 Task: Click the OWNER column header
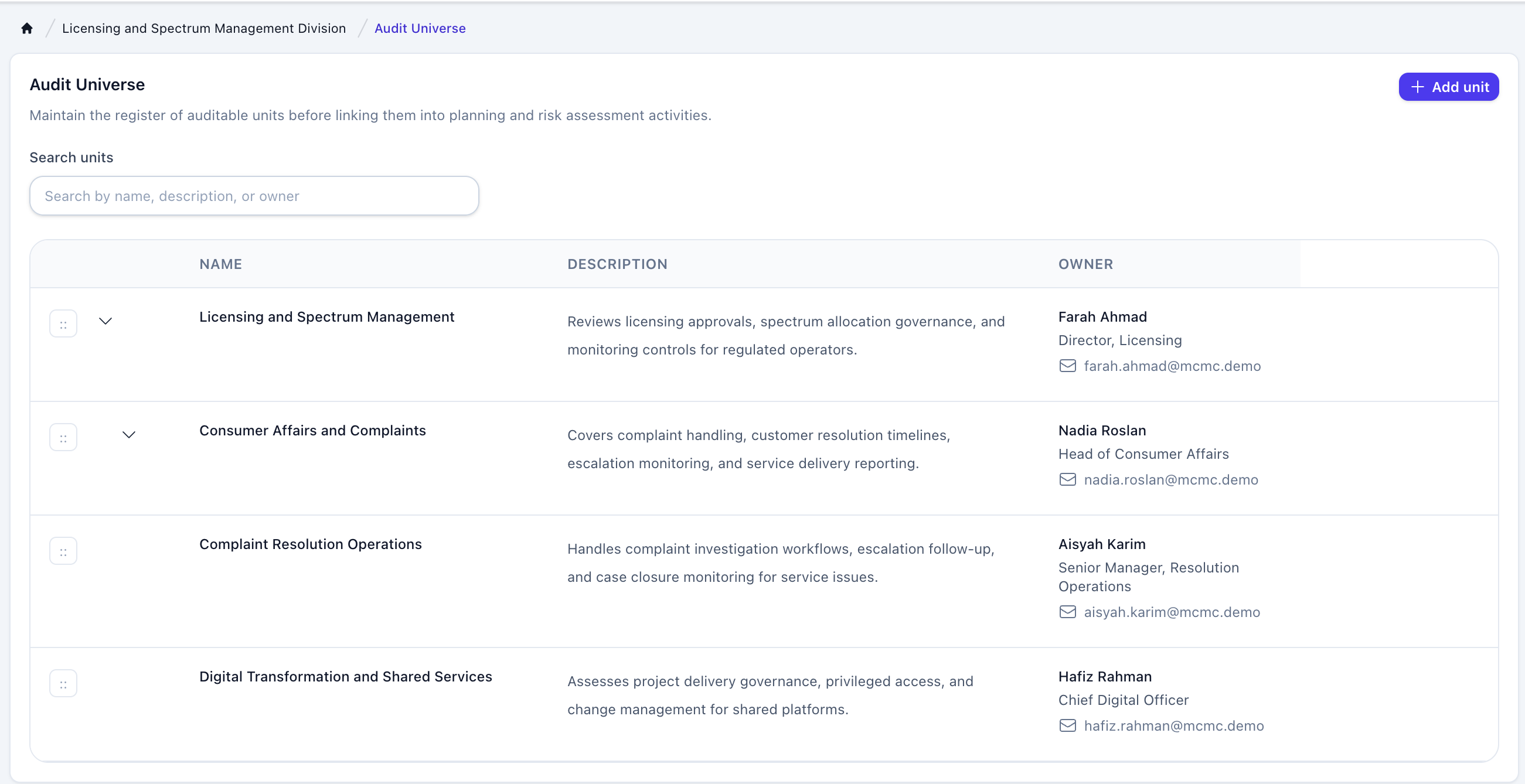(x=1086, y=264)
